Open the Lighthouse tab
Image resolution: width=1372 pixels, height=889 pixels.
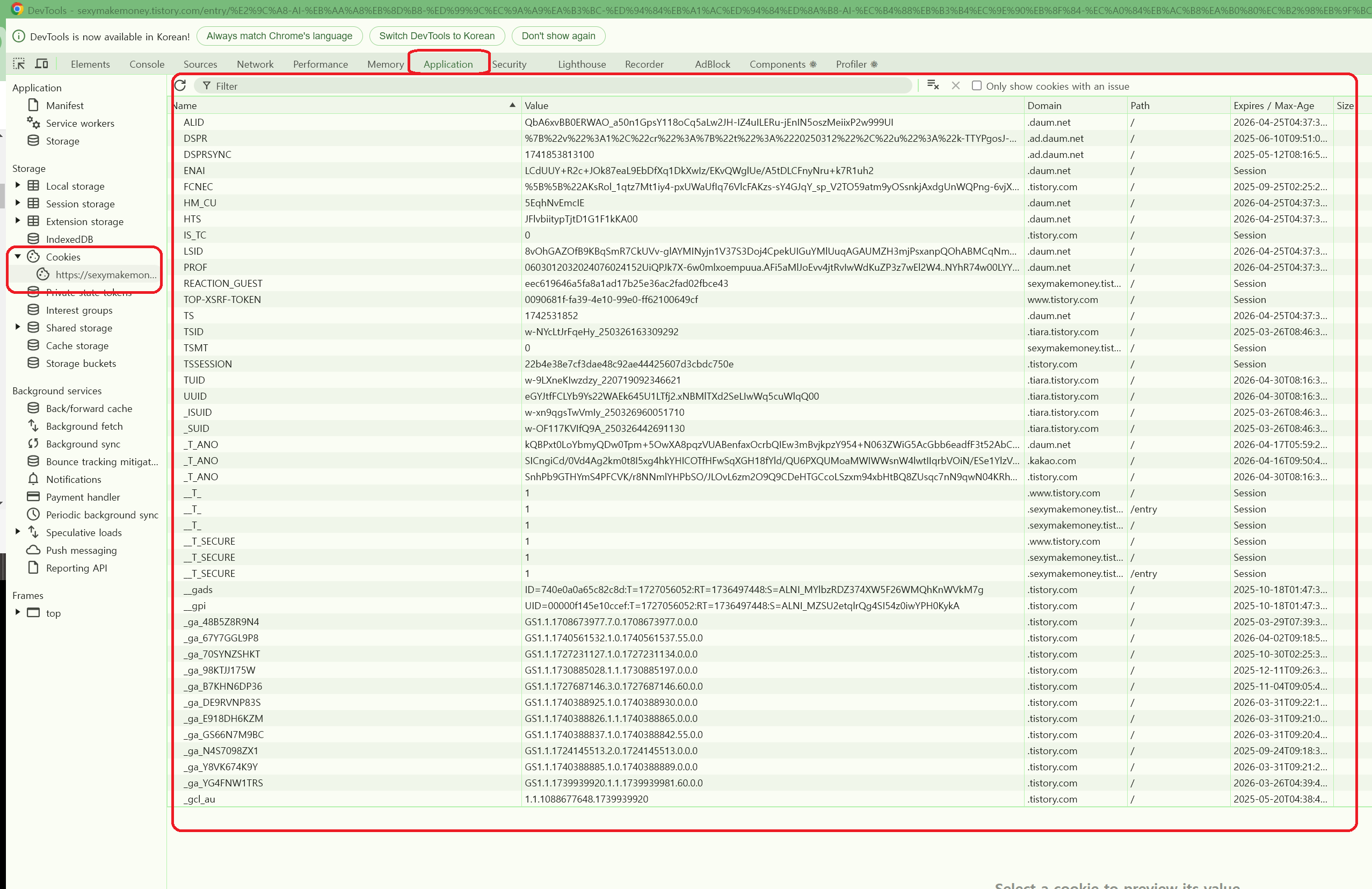[x=581, y=64]
